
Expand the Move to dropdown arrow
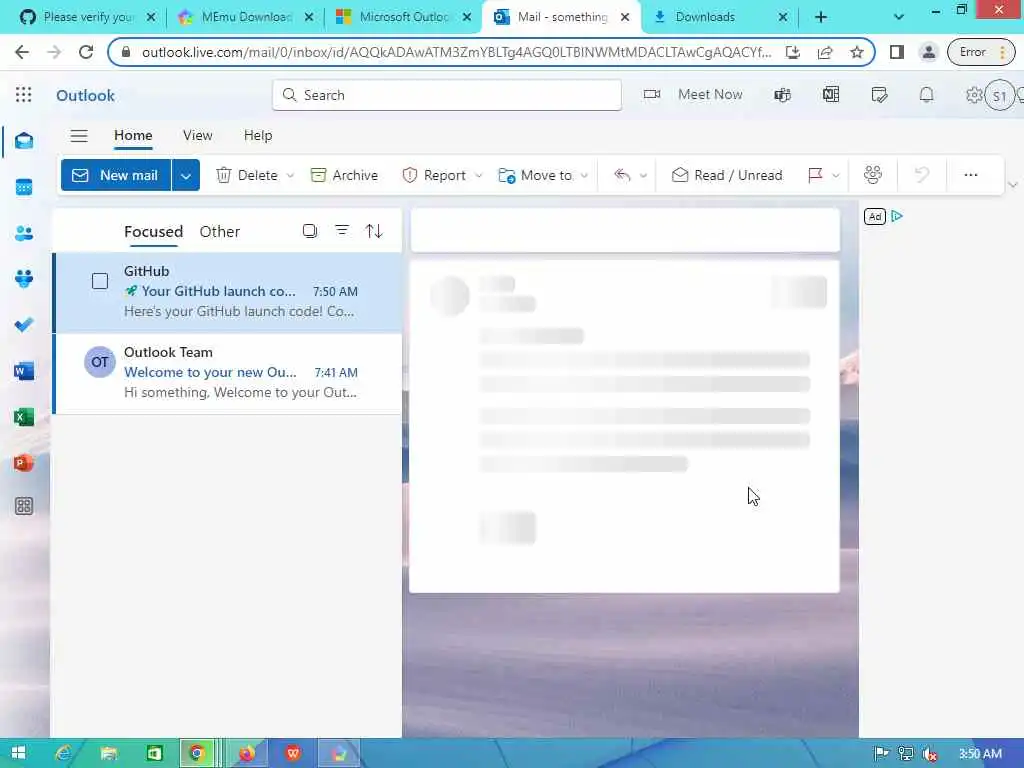(x=584, y=176)
